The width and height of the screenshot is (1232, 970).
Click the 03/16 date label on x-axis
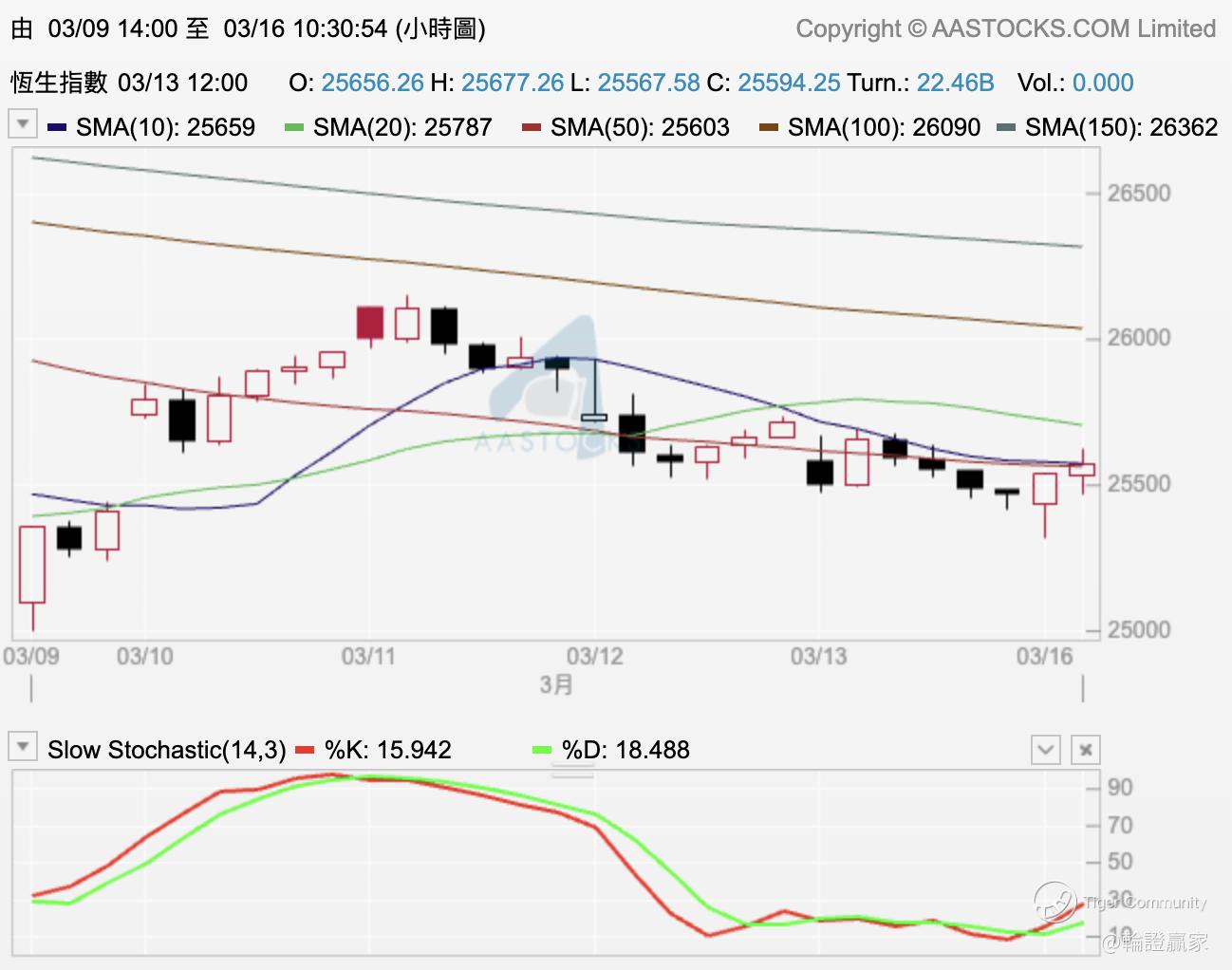pyautogui.click(x=1045, y=656)
